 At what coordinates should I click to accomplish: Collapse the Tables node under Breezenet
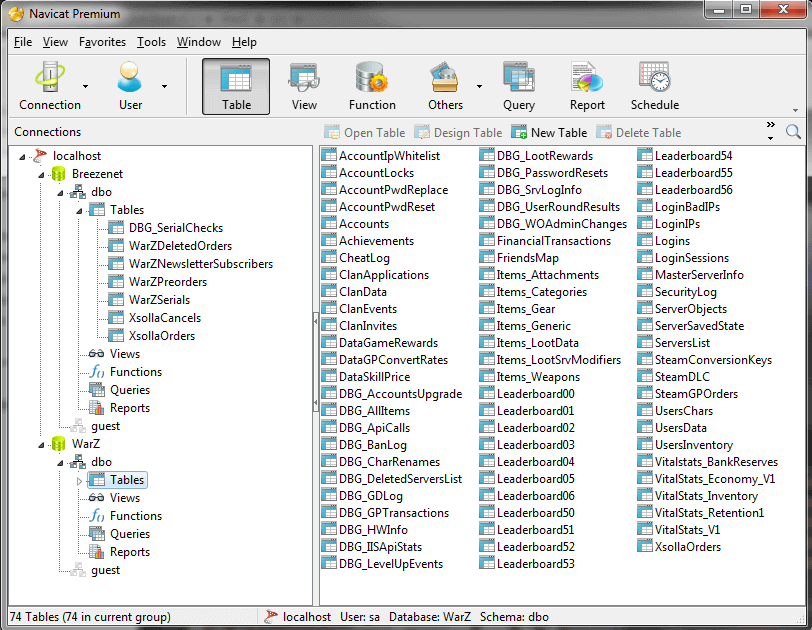pos(79,211)
